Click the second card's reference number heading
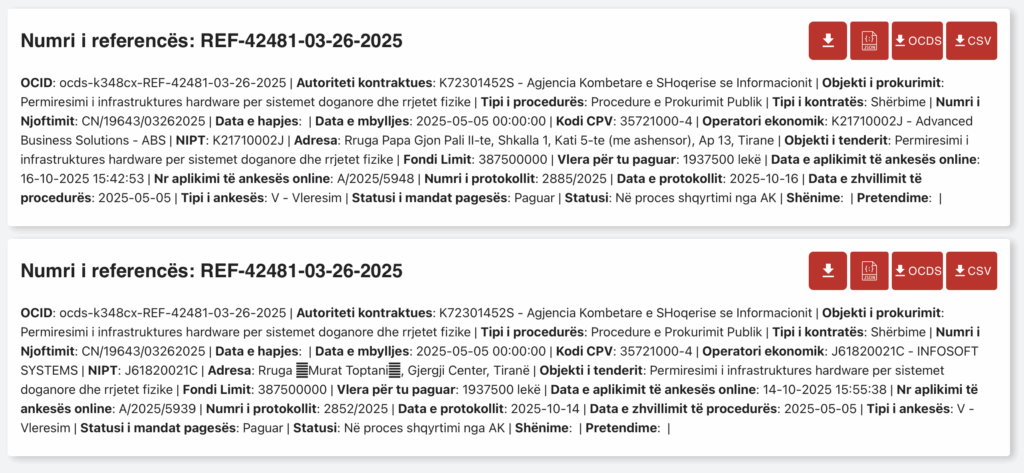Screen dimensions: 1024x473 (x=211, y=271)
